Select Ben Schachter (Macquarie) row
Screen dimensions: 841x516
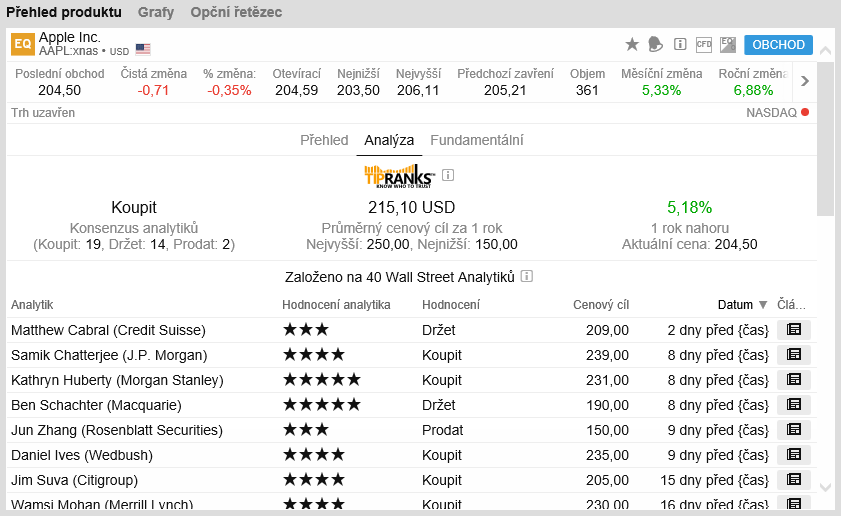[411, 405]
